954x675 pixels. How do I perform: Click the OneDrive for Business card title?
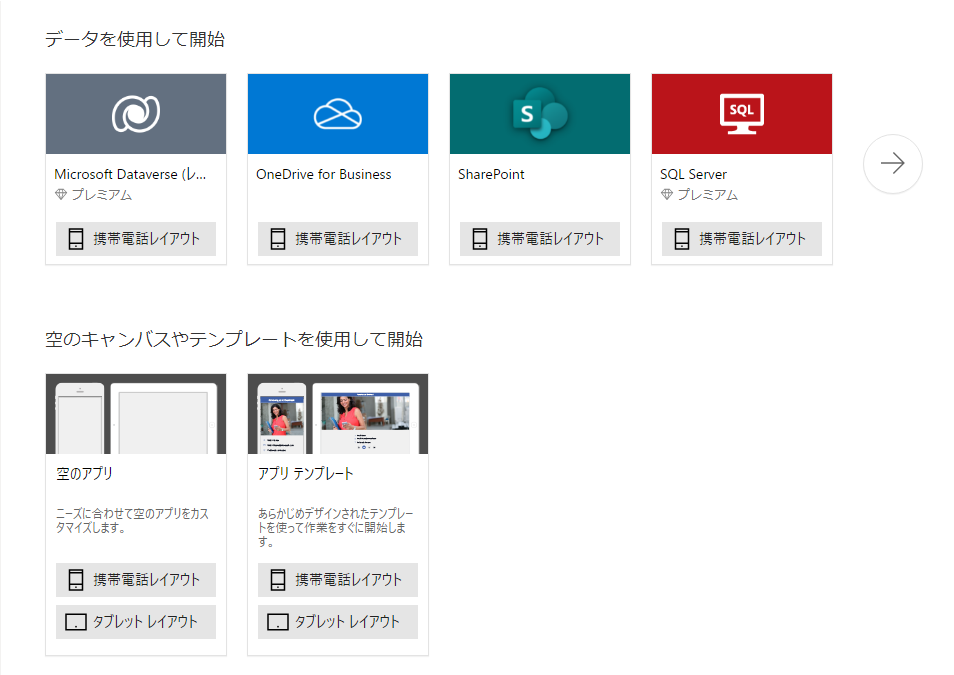(x=324, y=174)
